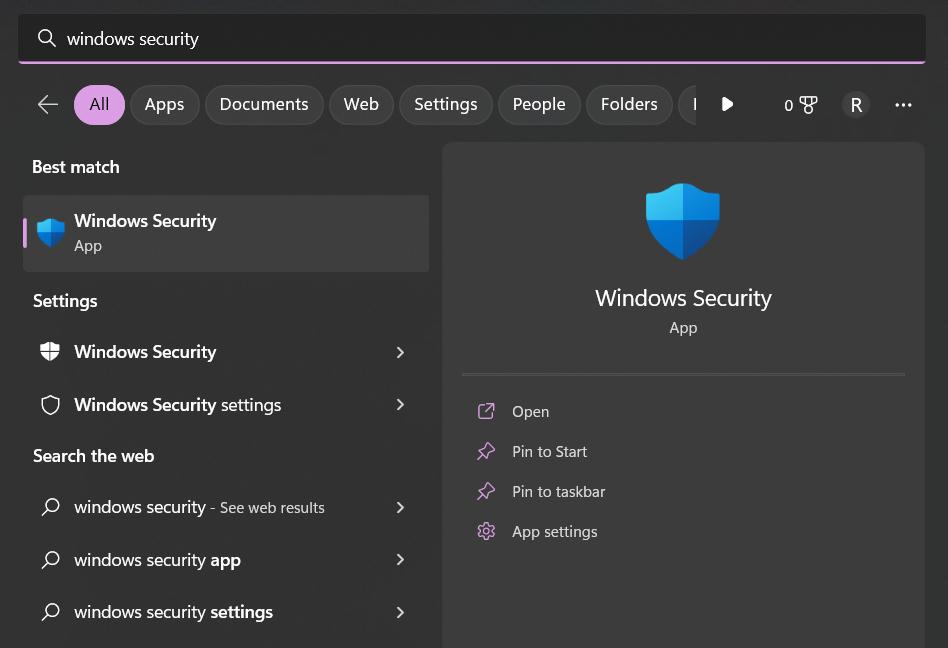Expand 'Windows Security settings' chevron
The height and width of the screenshot is (648, 948).
pyautogui.click(x=400, y=404)
